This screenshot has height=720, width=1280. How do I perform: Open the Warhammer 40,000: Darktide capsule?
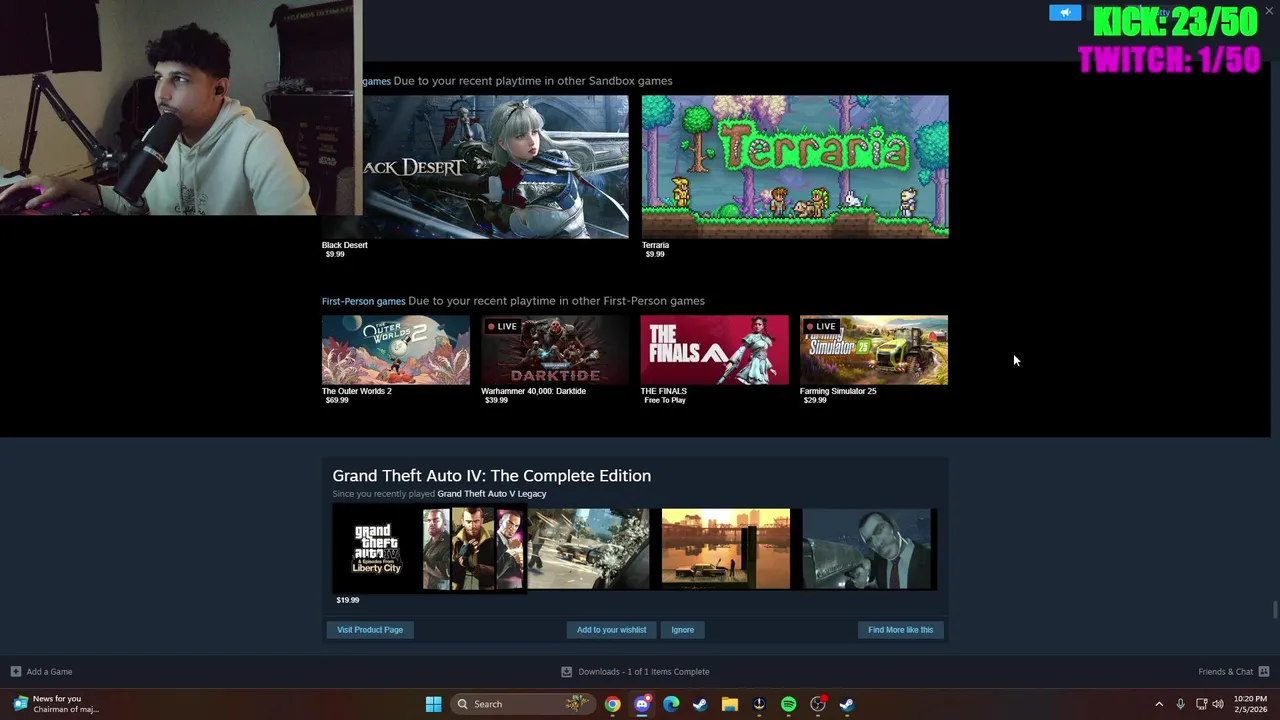555,350
